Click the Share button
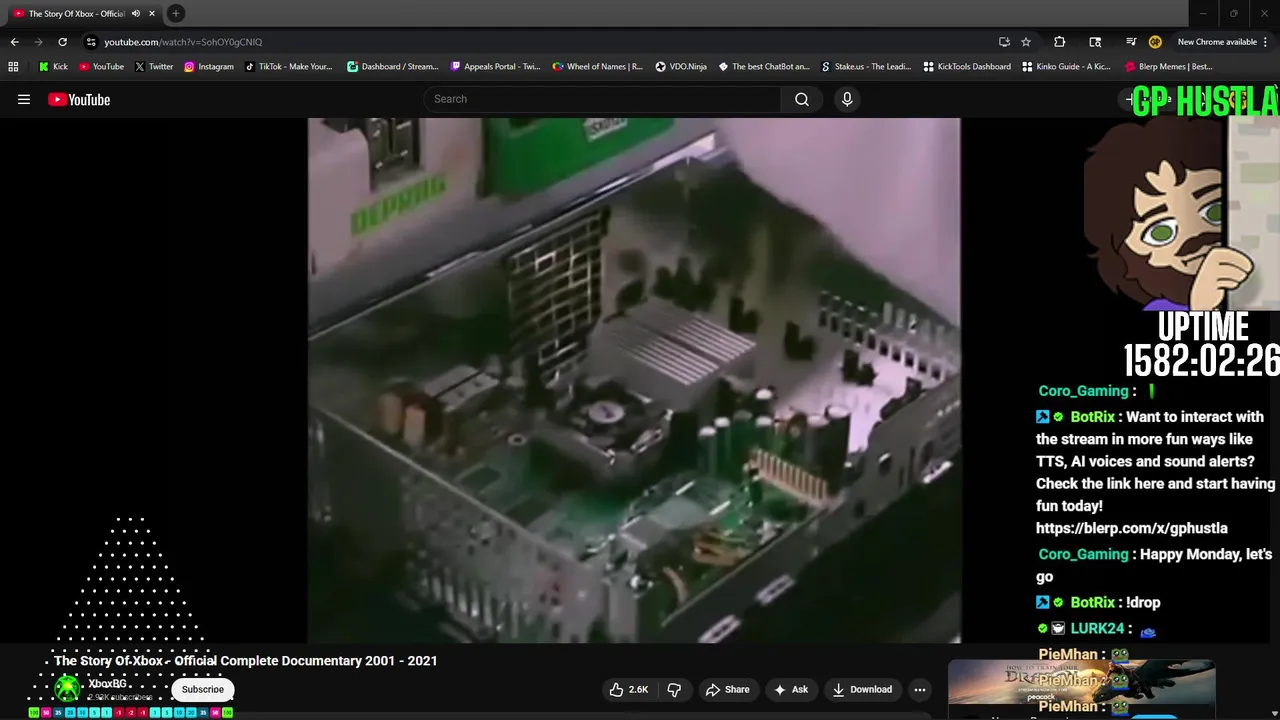The height and width of the screenshot is (720, 1280). [x=727, y=689]
